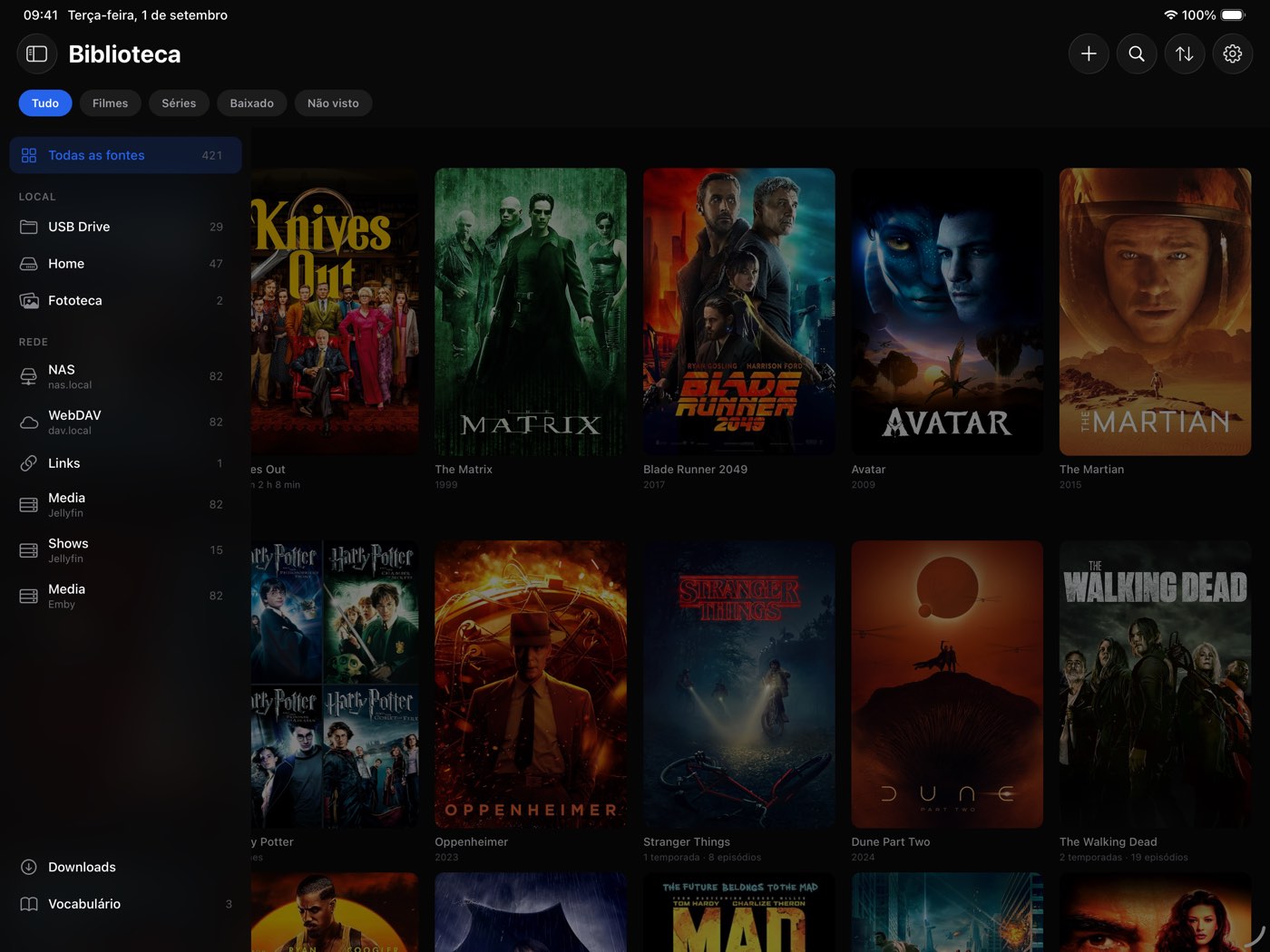Image resolution: width=1270 pixels, height=952 pixels.
Task: Click the 'Stranger Things' title text
Action: 687,842
